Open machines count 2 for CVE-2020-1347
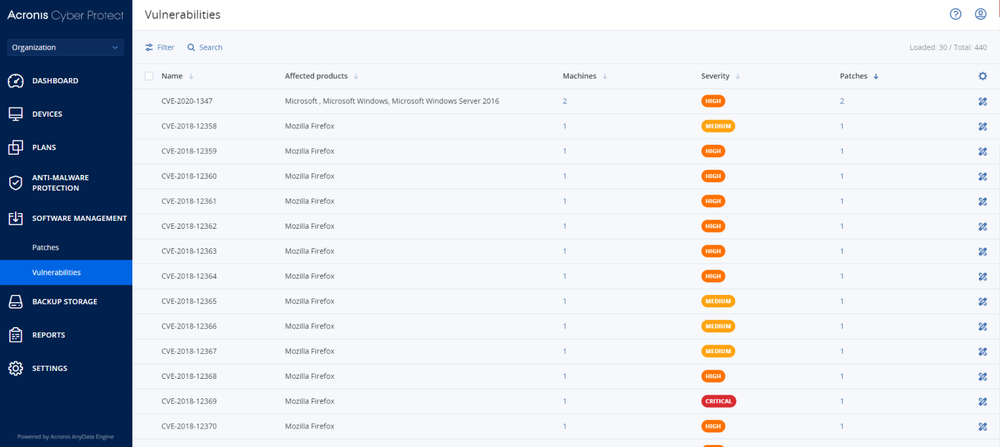This screenshot has width=1000, height=447. pos(564,101)
